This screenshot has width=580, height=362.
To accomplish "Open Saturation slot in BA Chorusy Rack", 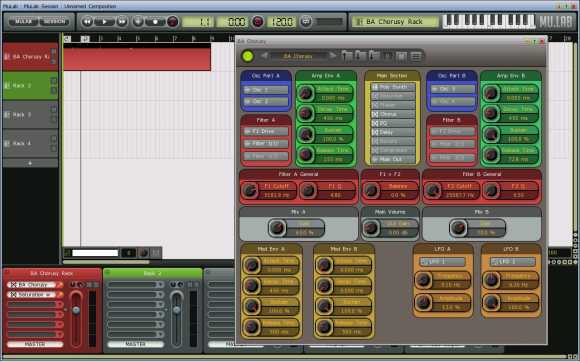I will point(32,295).
